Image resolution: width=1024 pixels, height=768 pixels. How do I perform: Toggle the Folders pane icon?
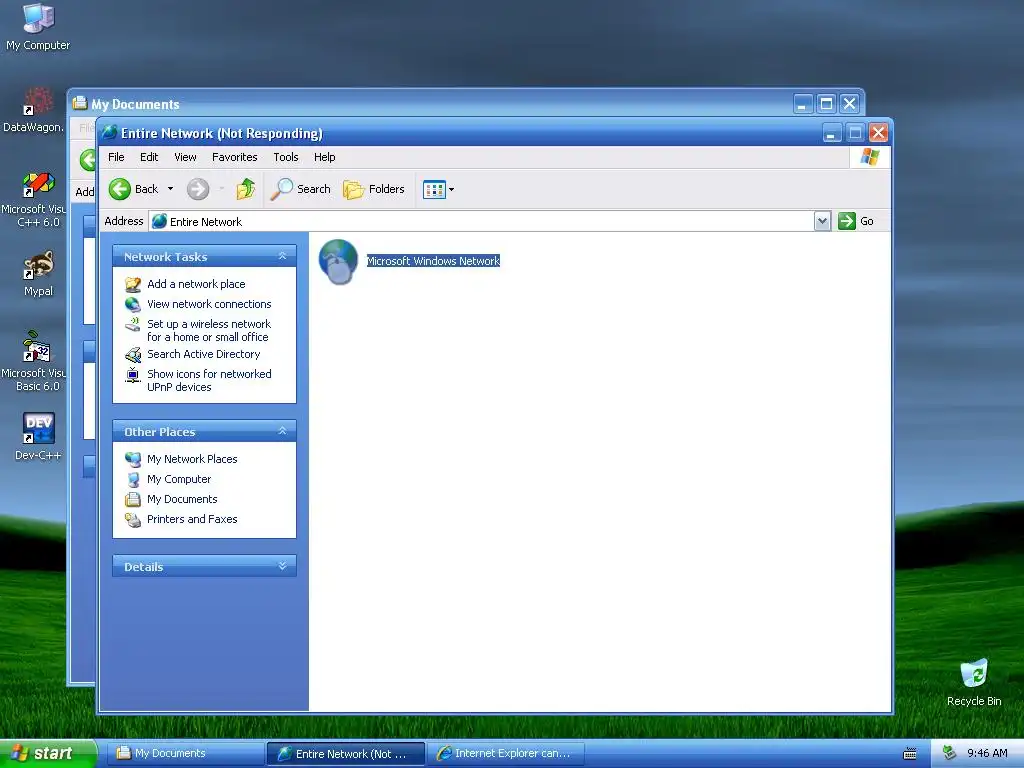[x=353, y=189]
